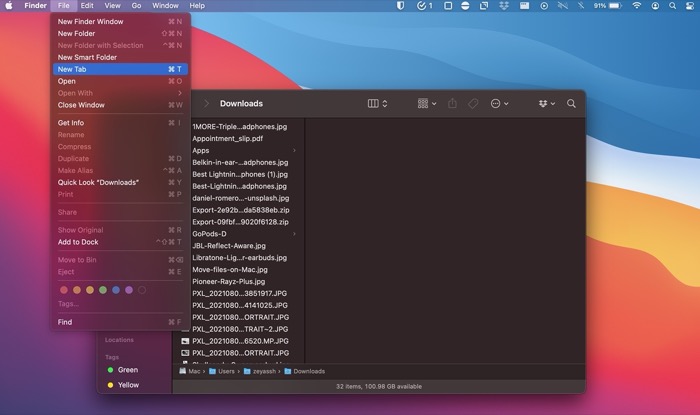Toggle the column view switcher

[377, 103]
